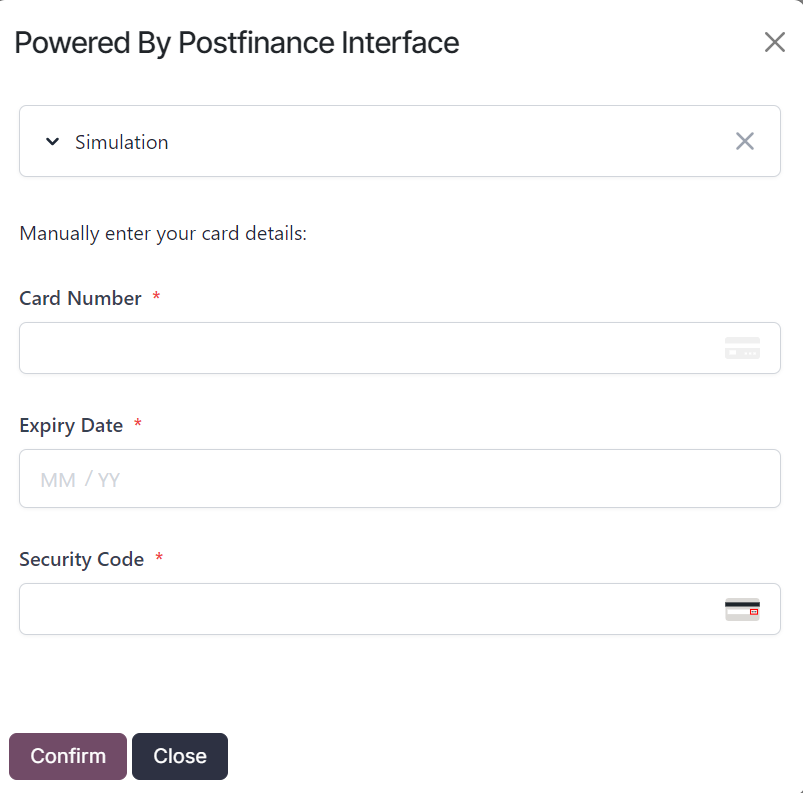The image size is (803, 793).
Task: Click the Powered By Postfinance Interface title
Action: point(234,43)
